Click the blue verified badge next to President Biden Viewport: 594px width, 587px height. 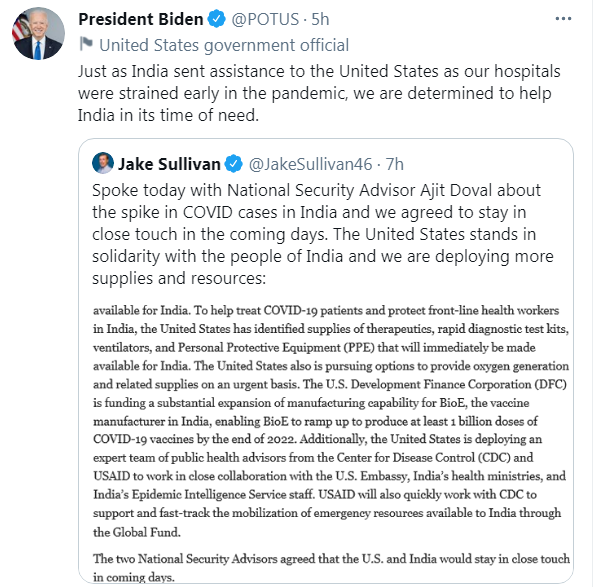(x=217, y=19)
